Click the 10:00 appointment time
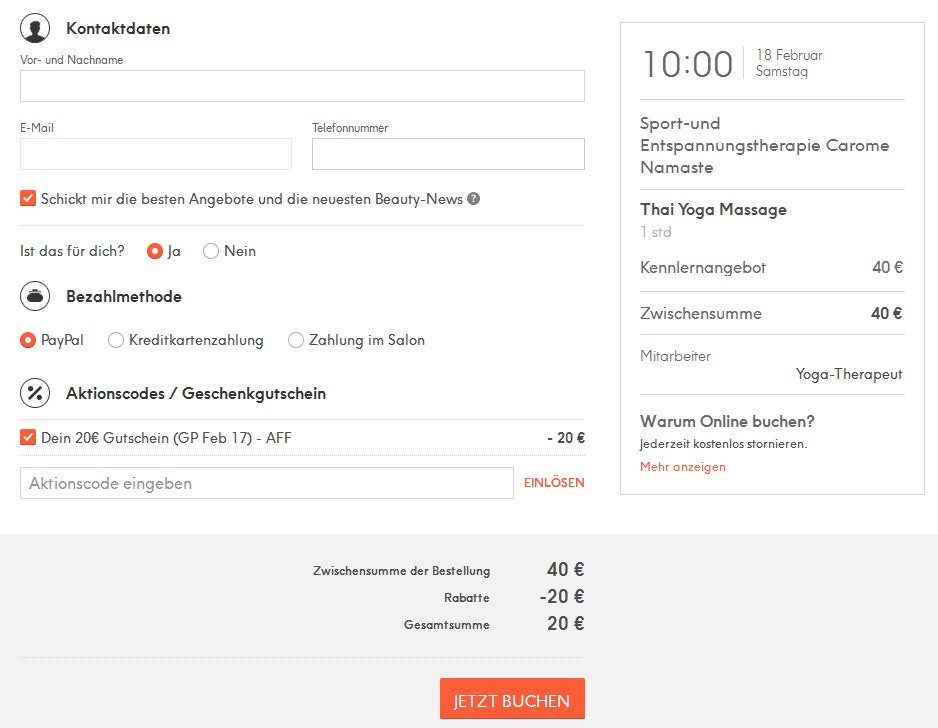Viewport: 938px width, 728px height. (x=688, y=65)
